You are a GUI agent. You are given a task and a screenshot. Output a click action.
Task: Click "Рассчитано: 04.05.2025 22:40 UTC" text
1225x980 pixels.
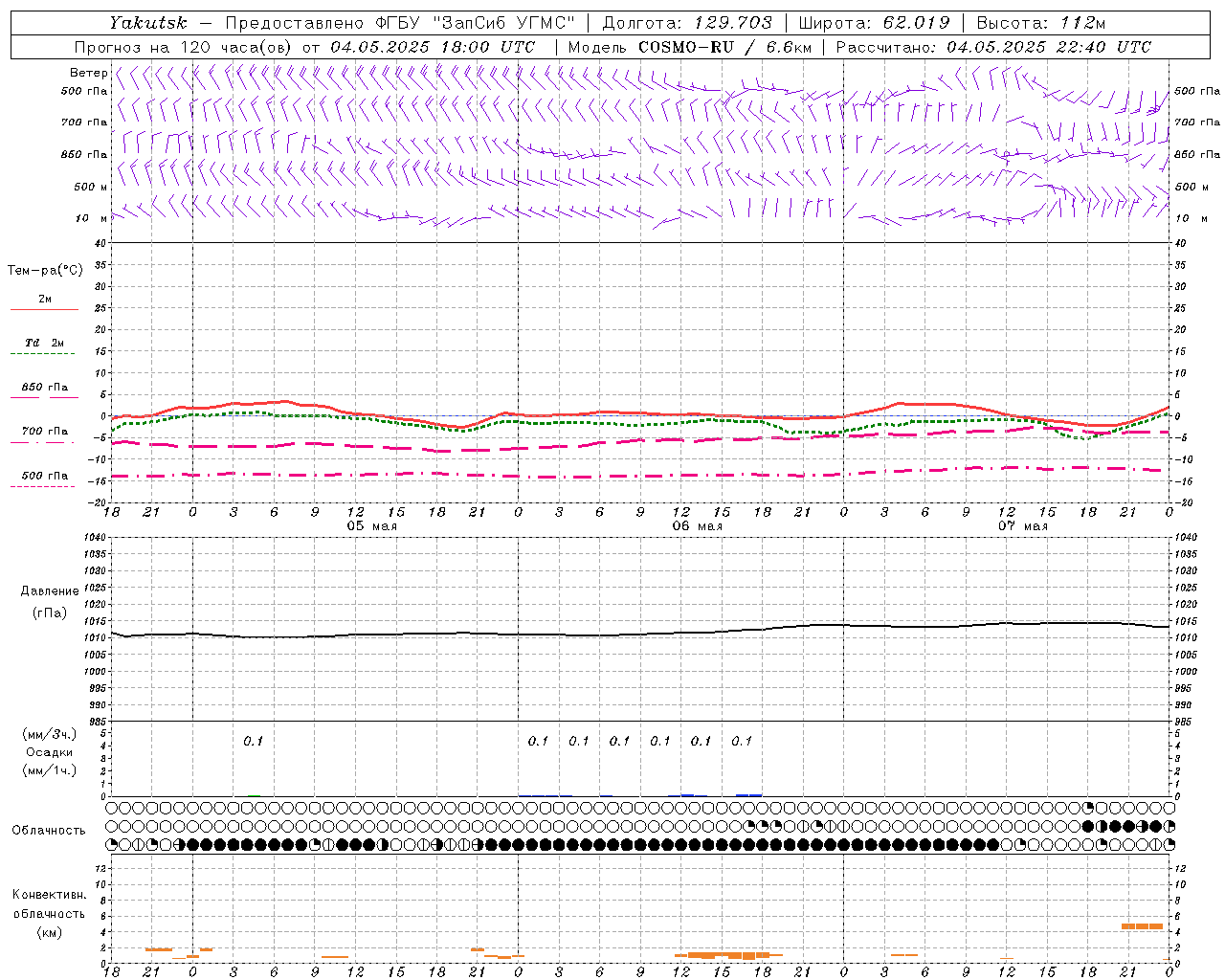tap(993, 47)
